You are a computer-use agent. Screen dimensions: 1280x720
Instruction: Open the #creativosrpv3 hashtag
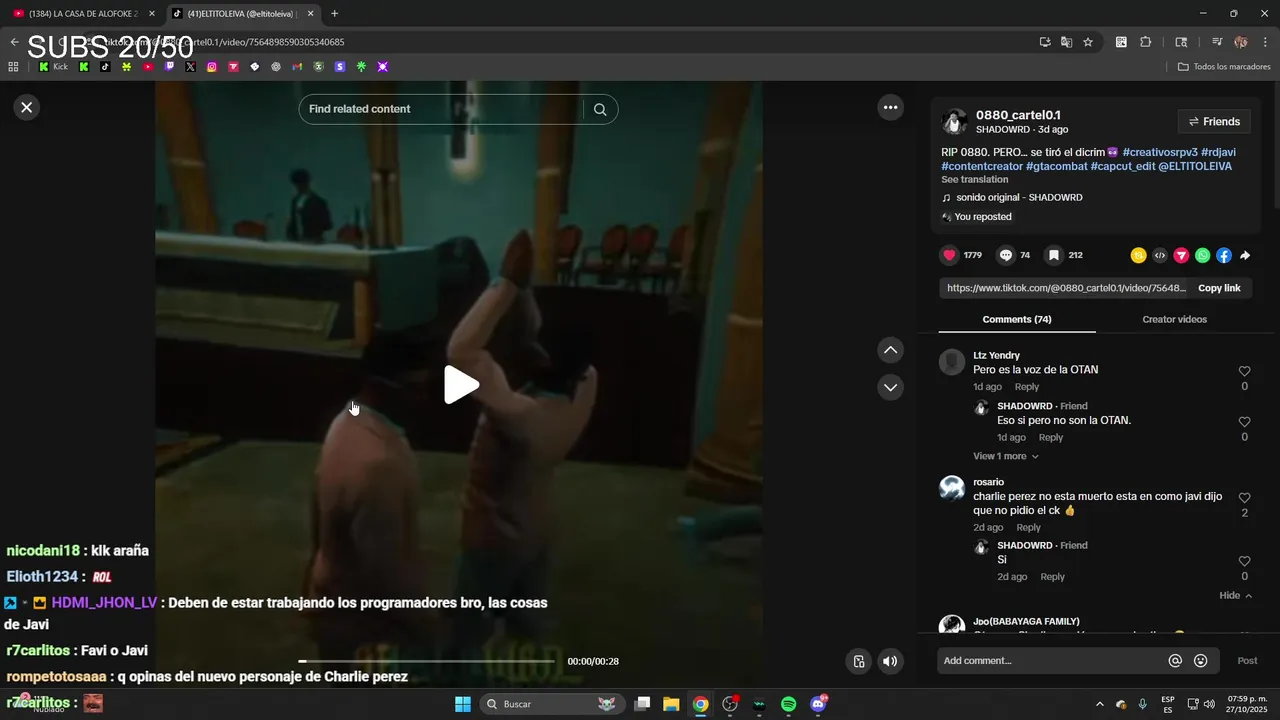[1160, 152]
